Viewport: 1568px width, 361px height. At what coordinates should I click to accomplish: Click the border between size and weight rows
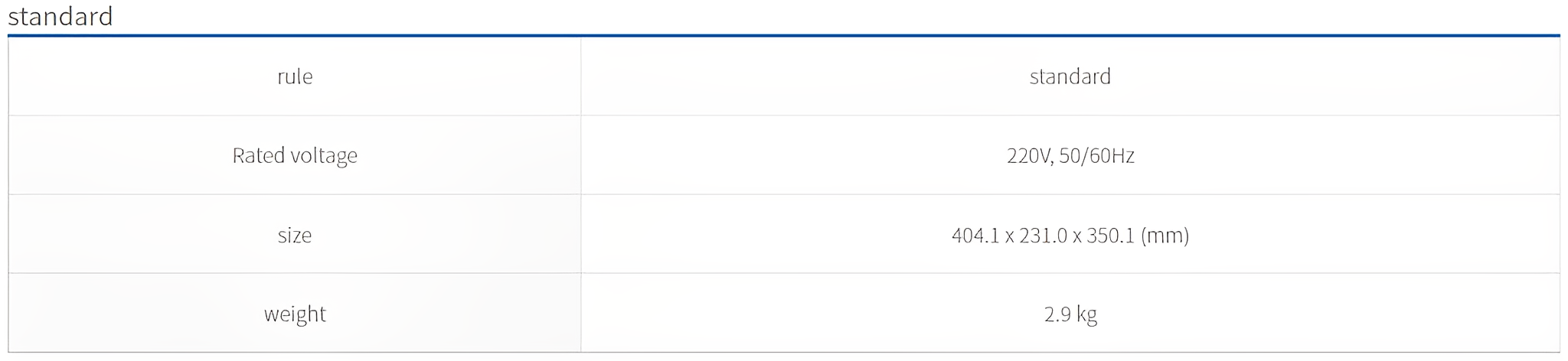[784, 273]
